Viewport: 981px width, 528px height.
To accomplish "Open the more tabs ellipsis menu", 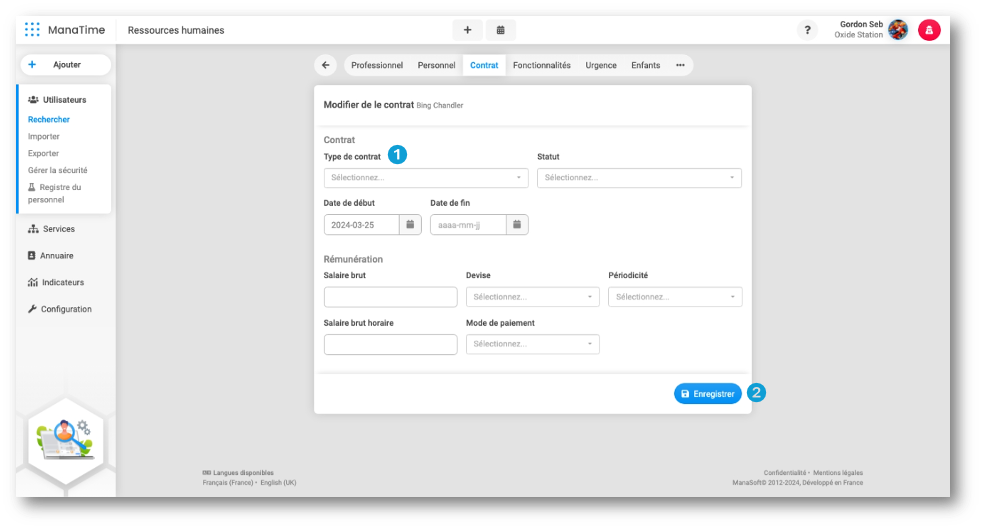I will pyautogui.click(x=680, y=65).
